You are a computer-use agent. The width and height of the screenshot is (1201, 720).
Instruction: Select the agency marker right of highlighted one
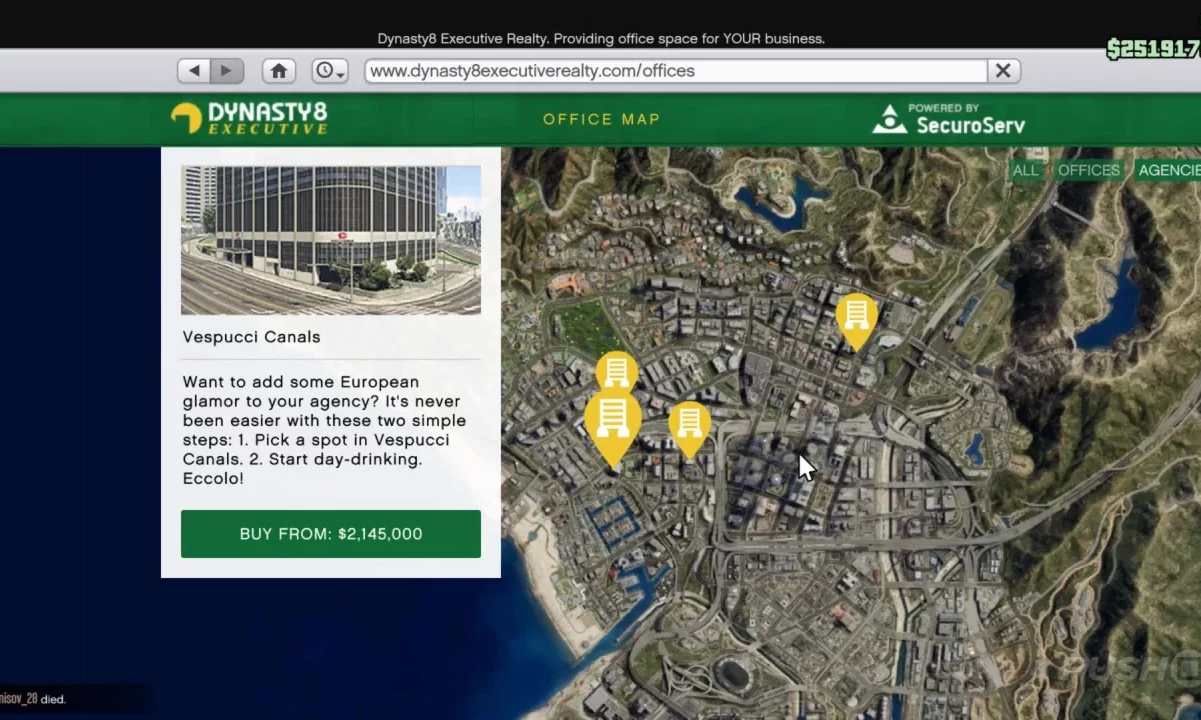point(689,429)
